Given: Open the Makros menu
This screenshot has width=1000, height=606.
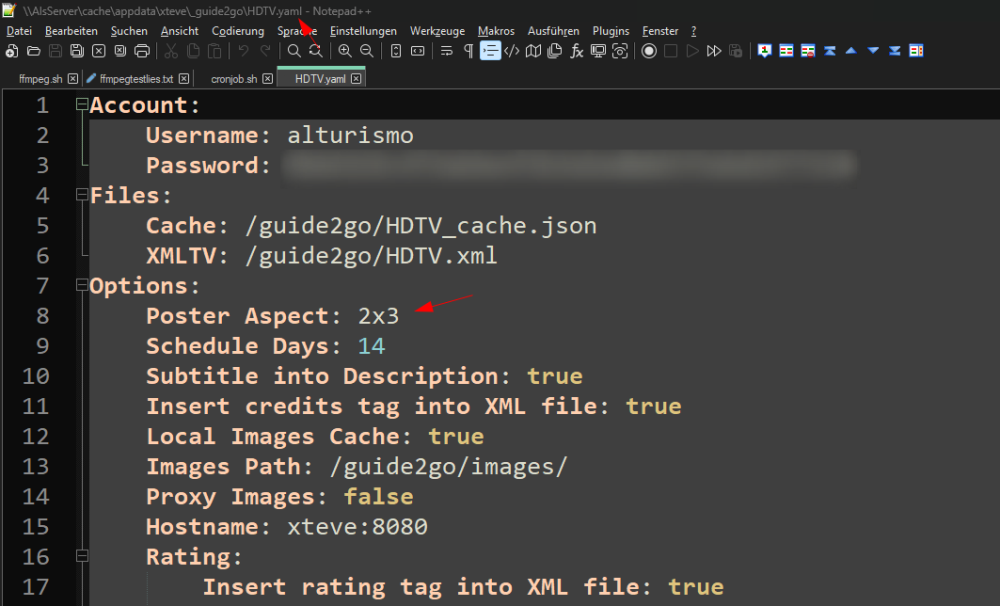Looking at the screenshot, I should tap(496, 31).
